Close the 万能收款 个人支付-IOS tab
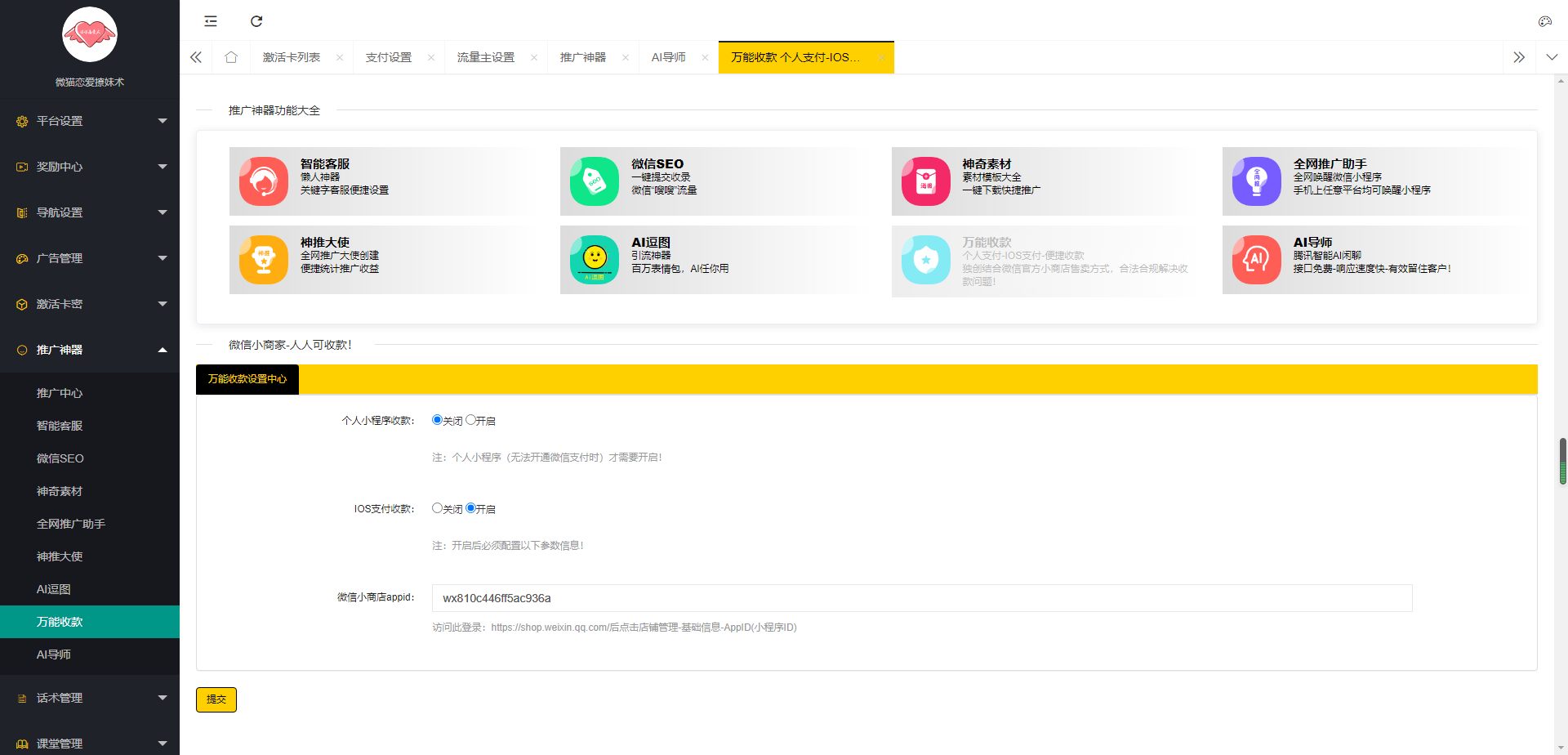The height and width of the screenshot is (755, 1568). pyautogui.click(x=881, y=57)
